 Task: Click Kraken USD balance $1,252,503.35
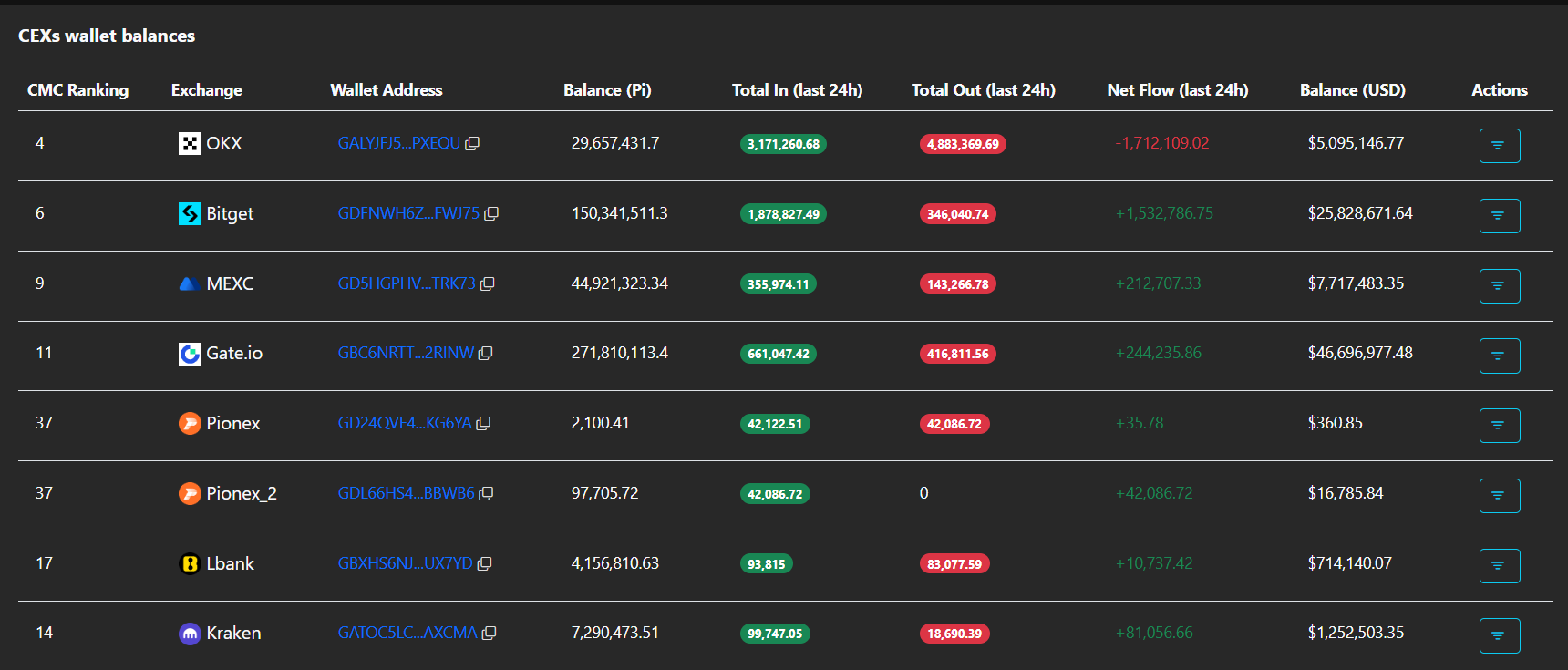tap(1357, 633)
